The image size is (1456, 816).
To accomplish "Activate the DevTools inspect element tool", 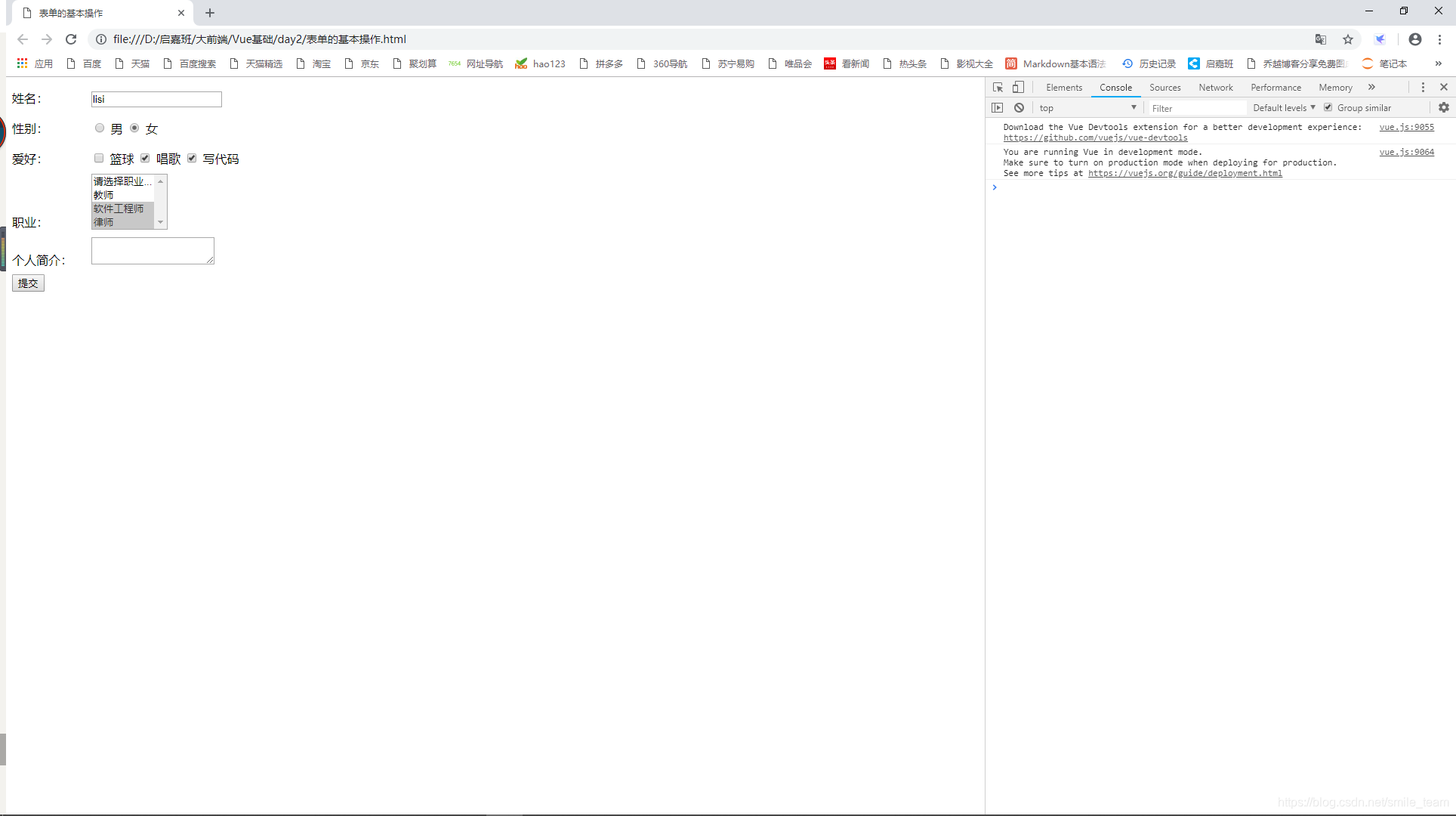I will [x=998, y=87].
